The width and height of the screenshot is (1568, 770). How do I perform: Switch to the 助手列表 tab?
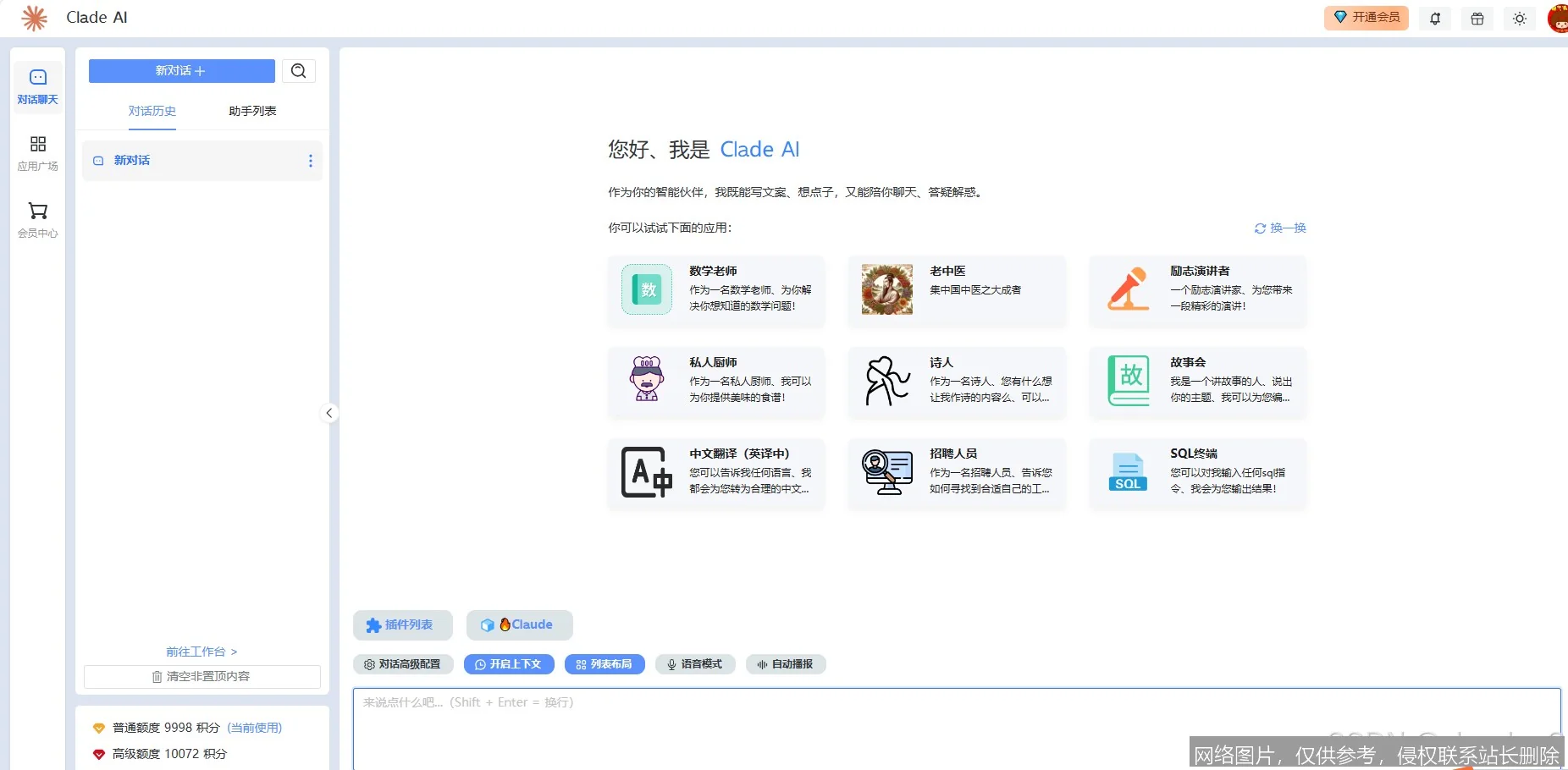251,111
